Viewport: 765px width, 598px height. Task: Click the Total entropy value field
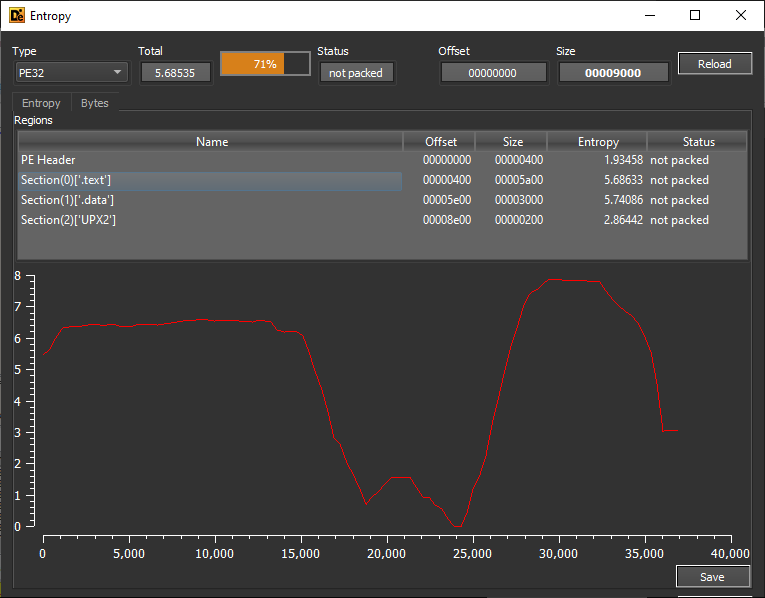pyautogui.click(x=175, y=72)
